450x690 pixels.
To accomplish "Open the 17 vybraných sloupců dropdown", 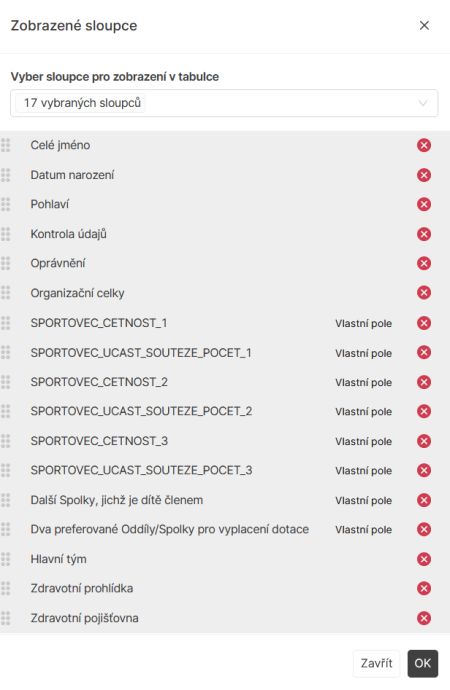I will (x=224, y=103).
